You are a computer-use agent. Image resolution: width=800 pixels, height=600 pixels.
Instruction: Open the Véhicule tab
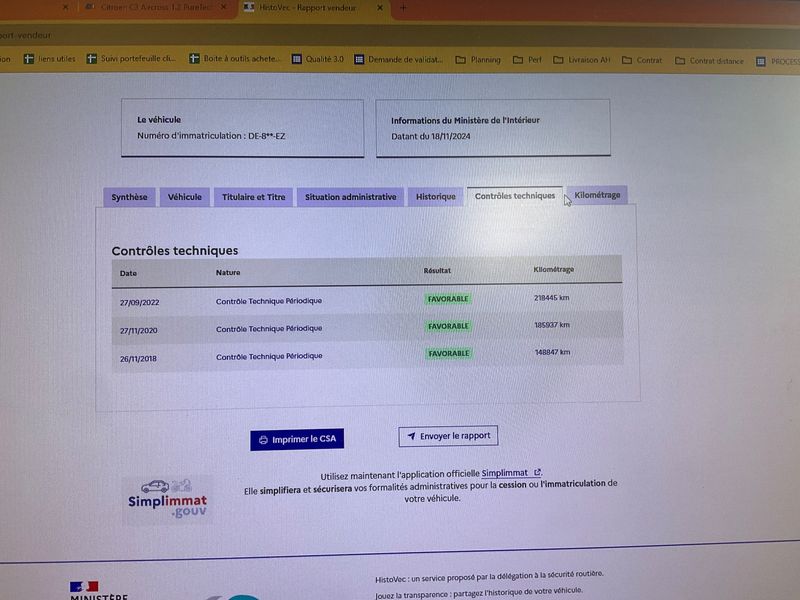185,197
